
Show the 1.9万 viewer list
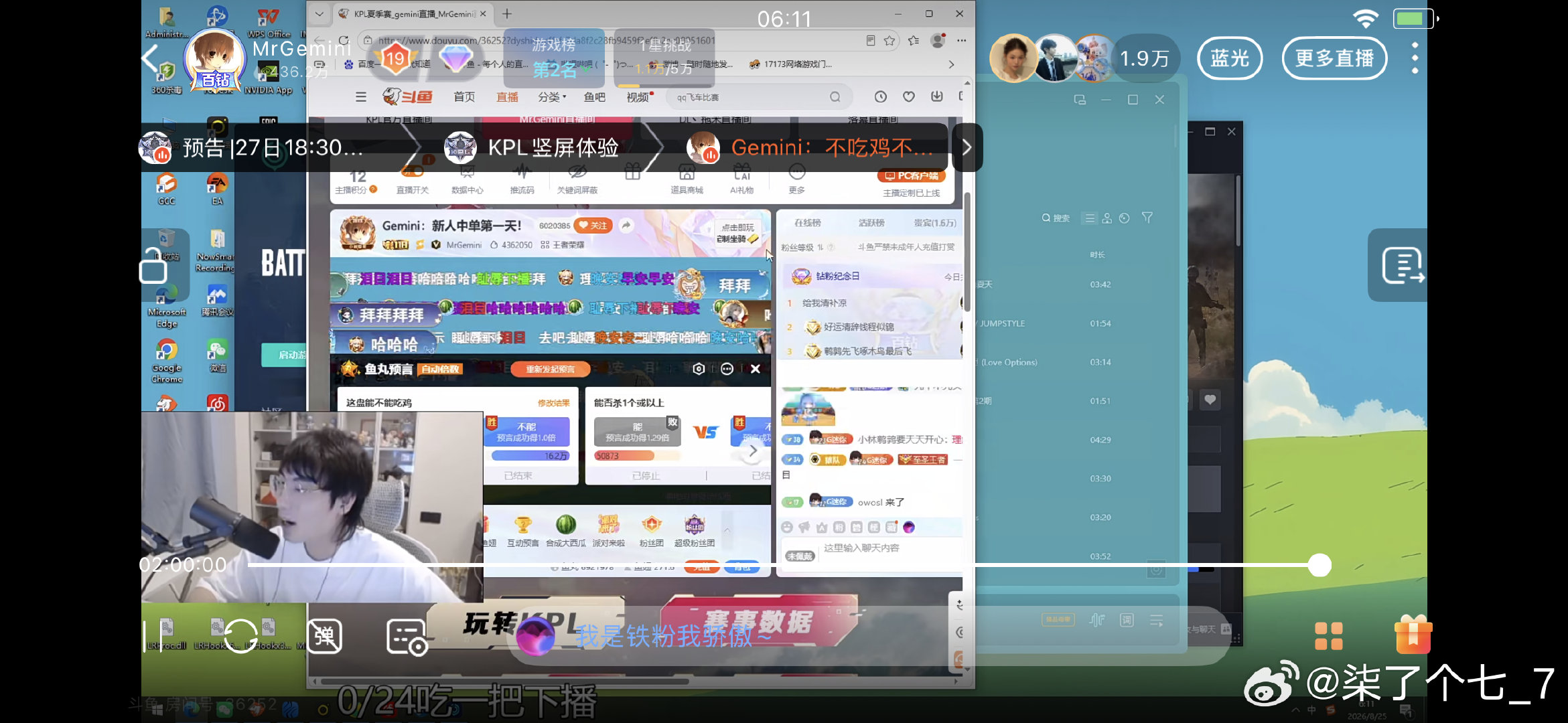pos(1144,59)
